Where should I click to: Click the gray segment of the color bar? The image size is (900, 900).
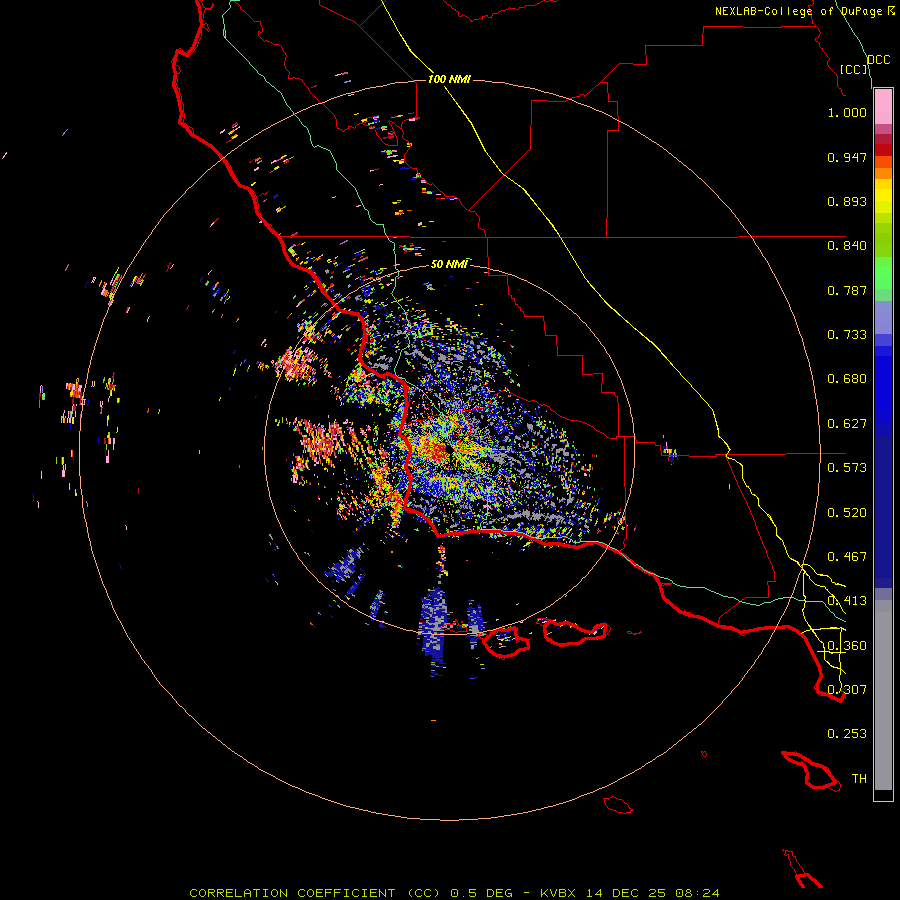pyautogui.click(x=883, y=695)
